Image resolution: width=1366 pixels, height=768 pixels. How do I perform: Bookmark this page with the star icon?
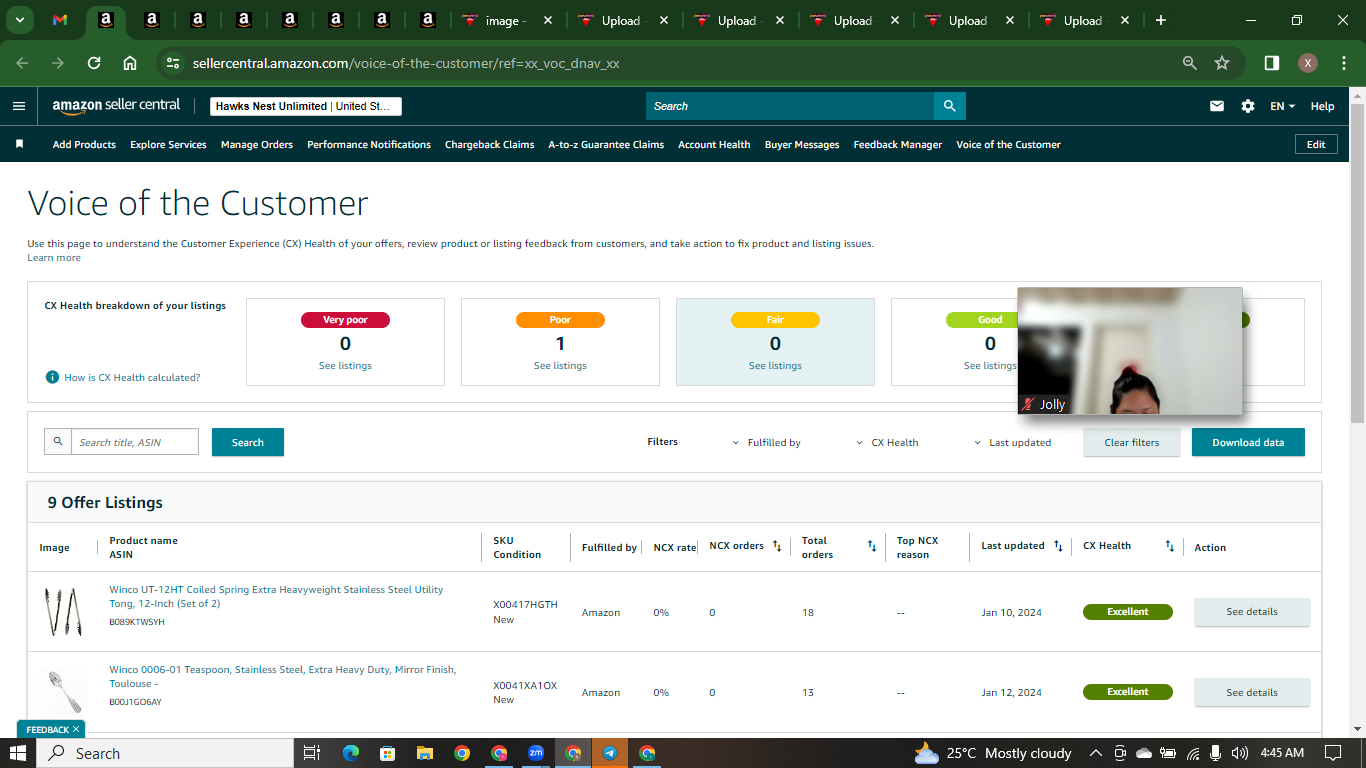1222,63
